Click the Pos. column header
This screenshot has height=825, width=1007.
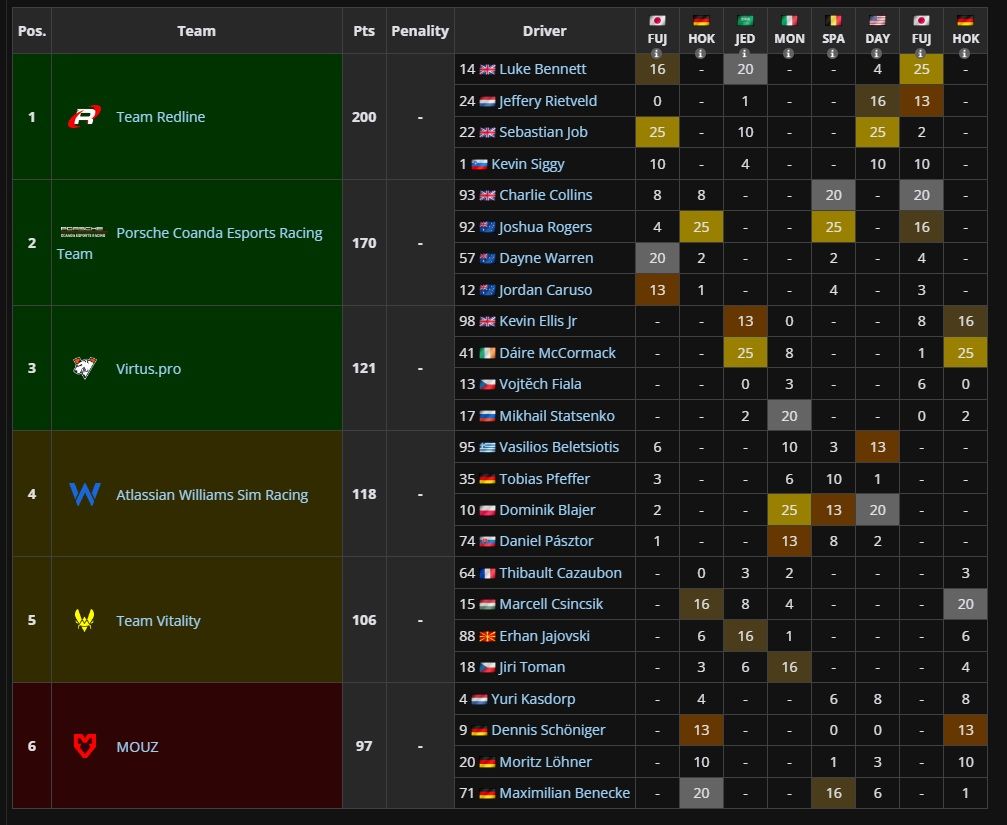(x=32, y=31)
